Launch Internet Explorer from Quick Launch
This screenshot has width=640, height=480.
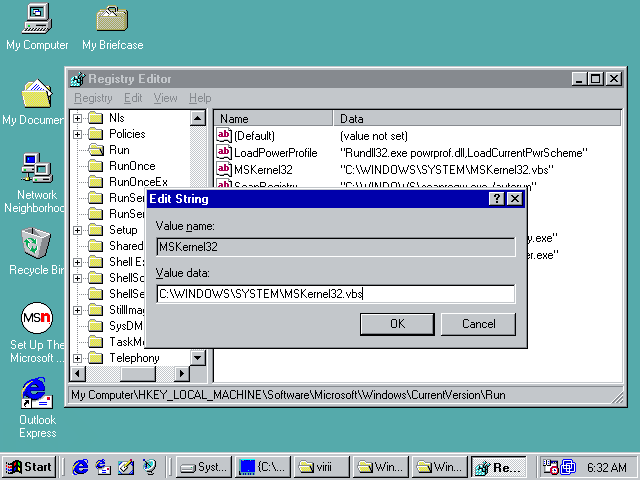[80, 467]
